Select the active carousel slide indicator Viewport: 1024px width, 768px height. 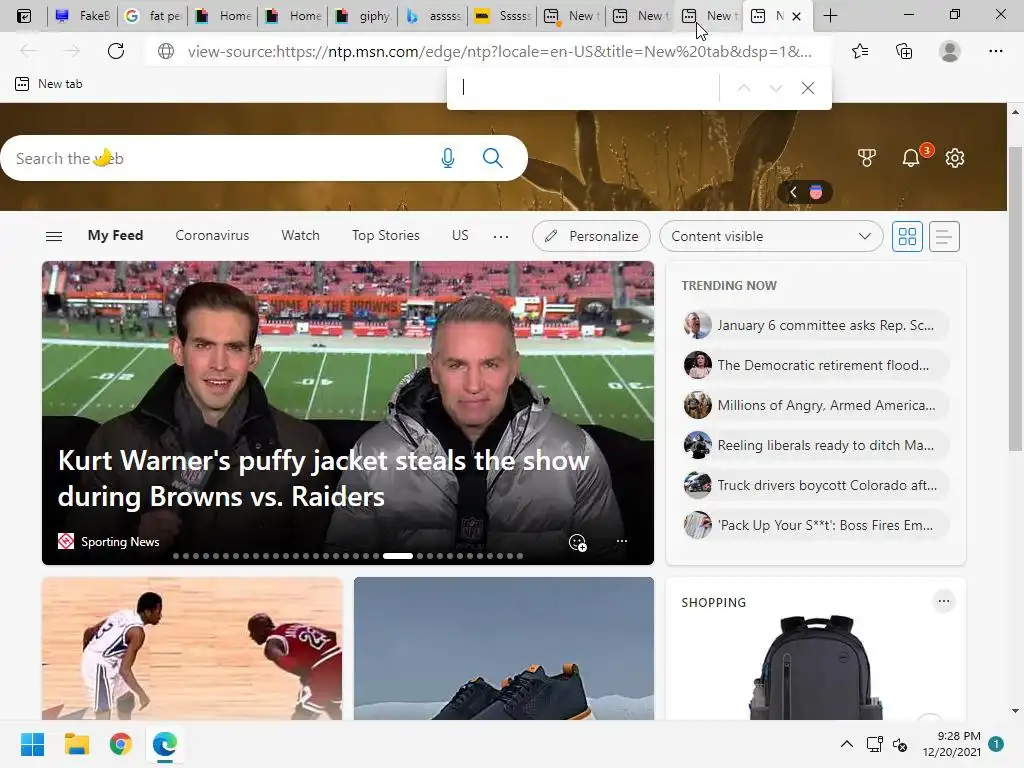pos(398,556)
